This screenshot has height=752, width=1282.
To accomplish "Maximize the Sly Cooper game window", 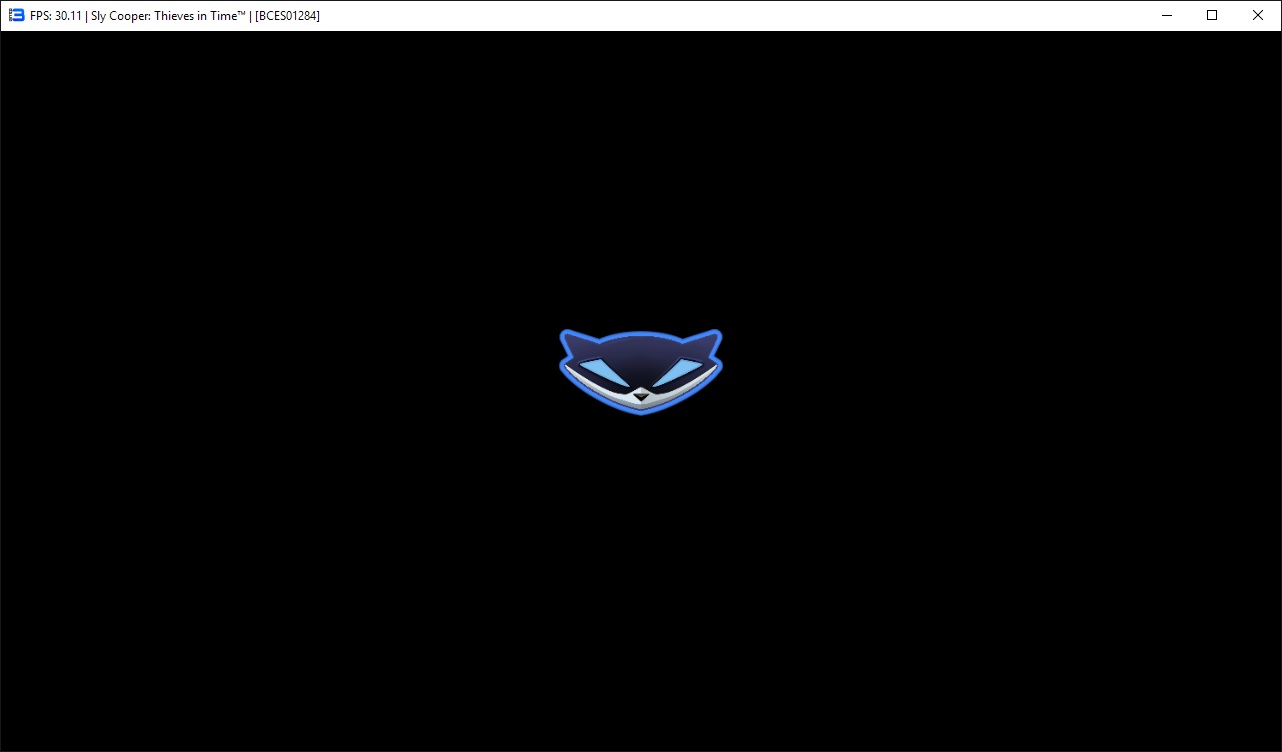I will (x=1212, y=15).
